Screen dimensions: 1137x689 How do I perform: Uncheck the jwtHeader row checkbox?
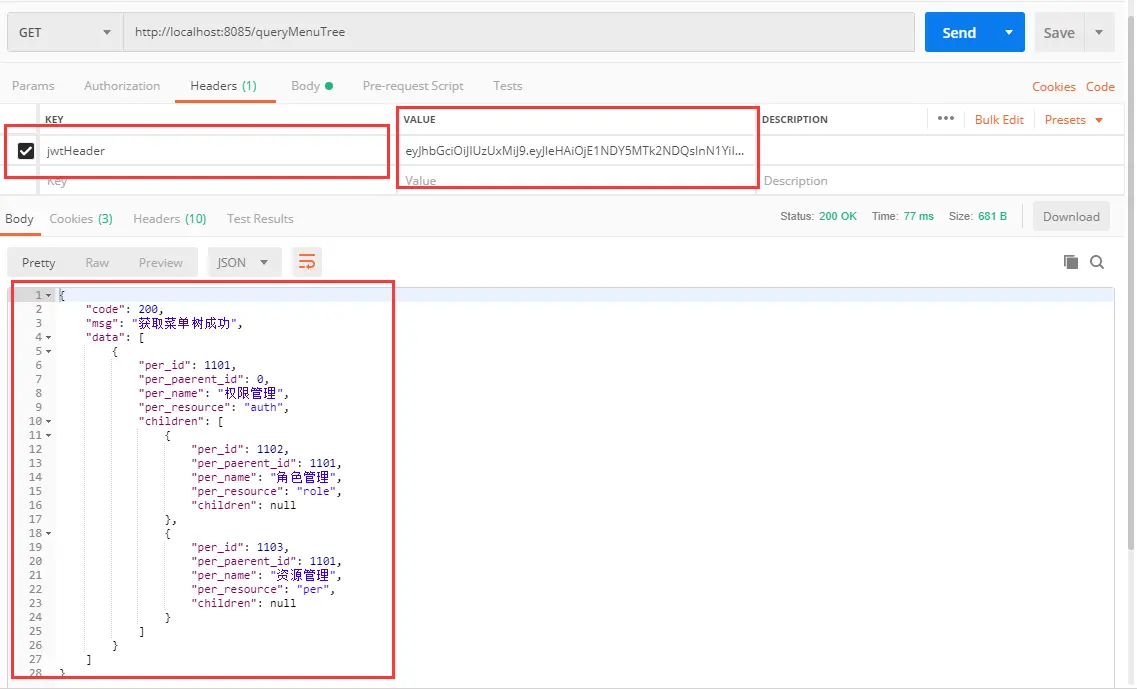pyautogui.click(x=25, y=151)
